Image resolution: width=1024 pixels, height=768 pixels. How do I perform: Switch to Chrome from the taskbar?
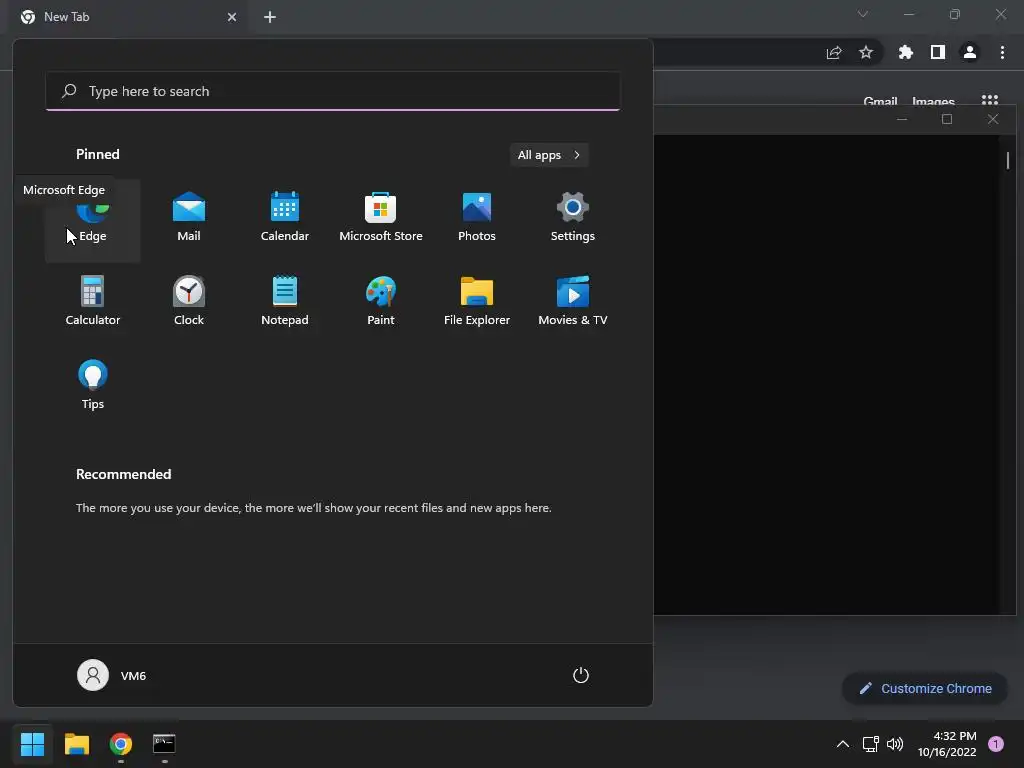point(121,744)
